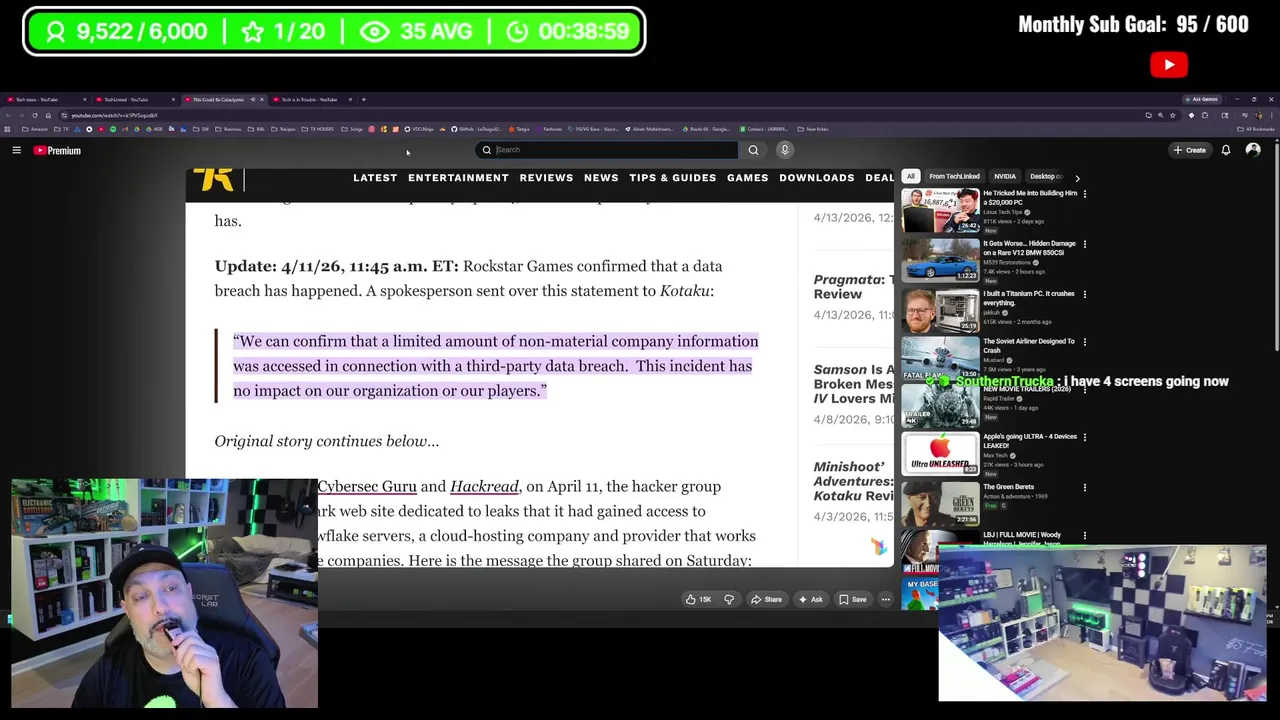Open The Soviet Airliner Designed To Crash
The width and height of the screenshot is (1280, 720).
(941, 358)
